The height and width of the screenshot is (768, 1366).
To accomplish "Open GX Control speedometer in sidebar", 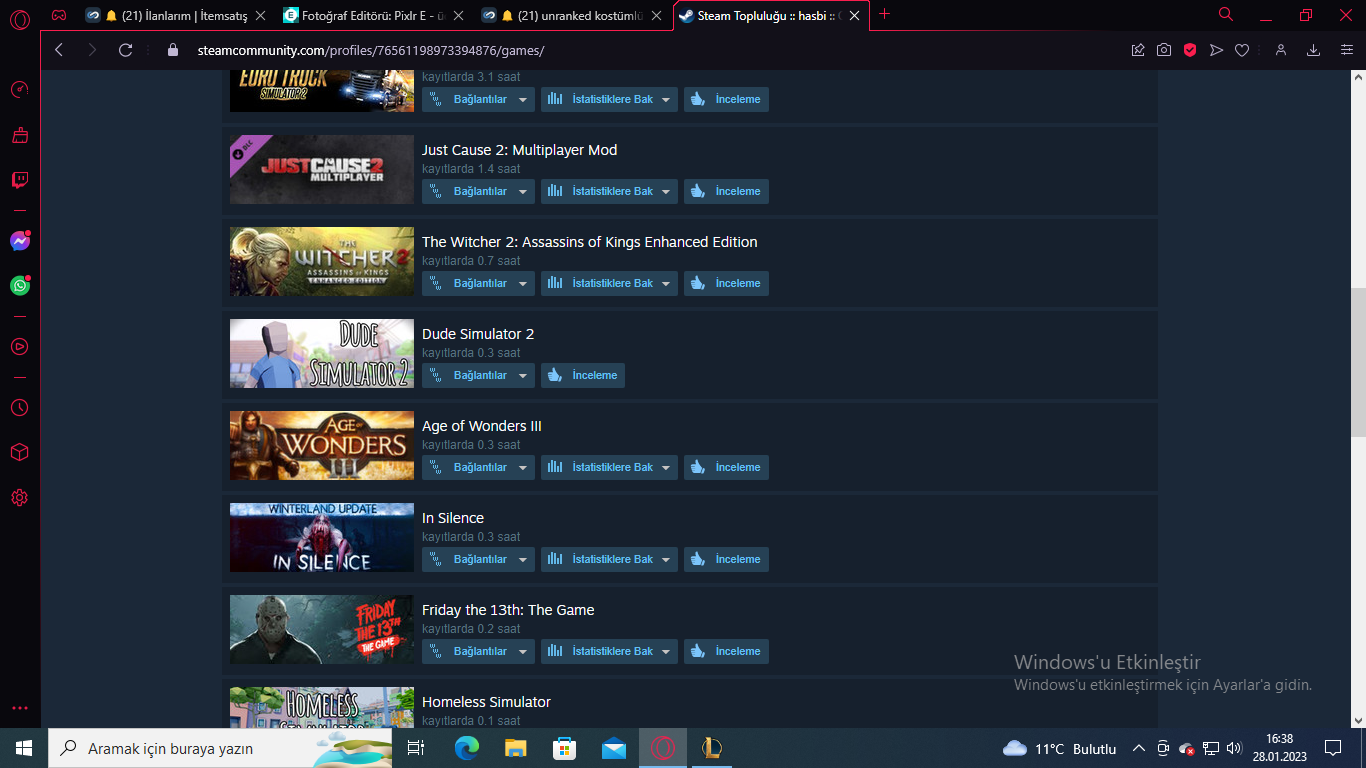I will pos(20,89).
